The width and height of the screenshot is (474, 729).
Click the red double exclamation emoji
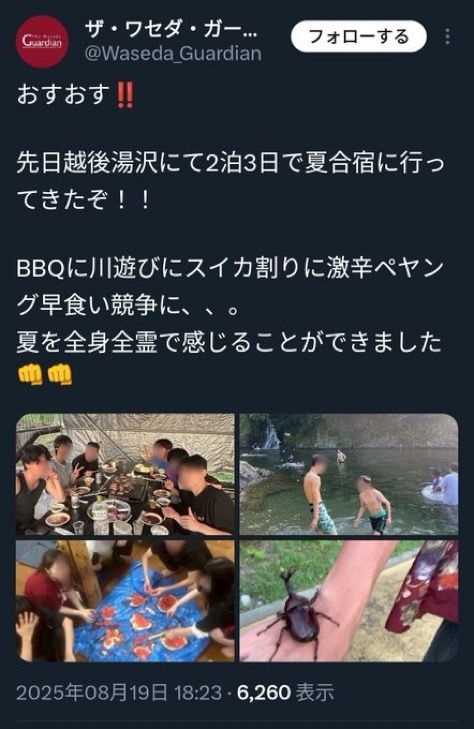(125, 95)
